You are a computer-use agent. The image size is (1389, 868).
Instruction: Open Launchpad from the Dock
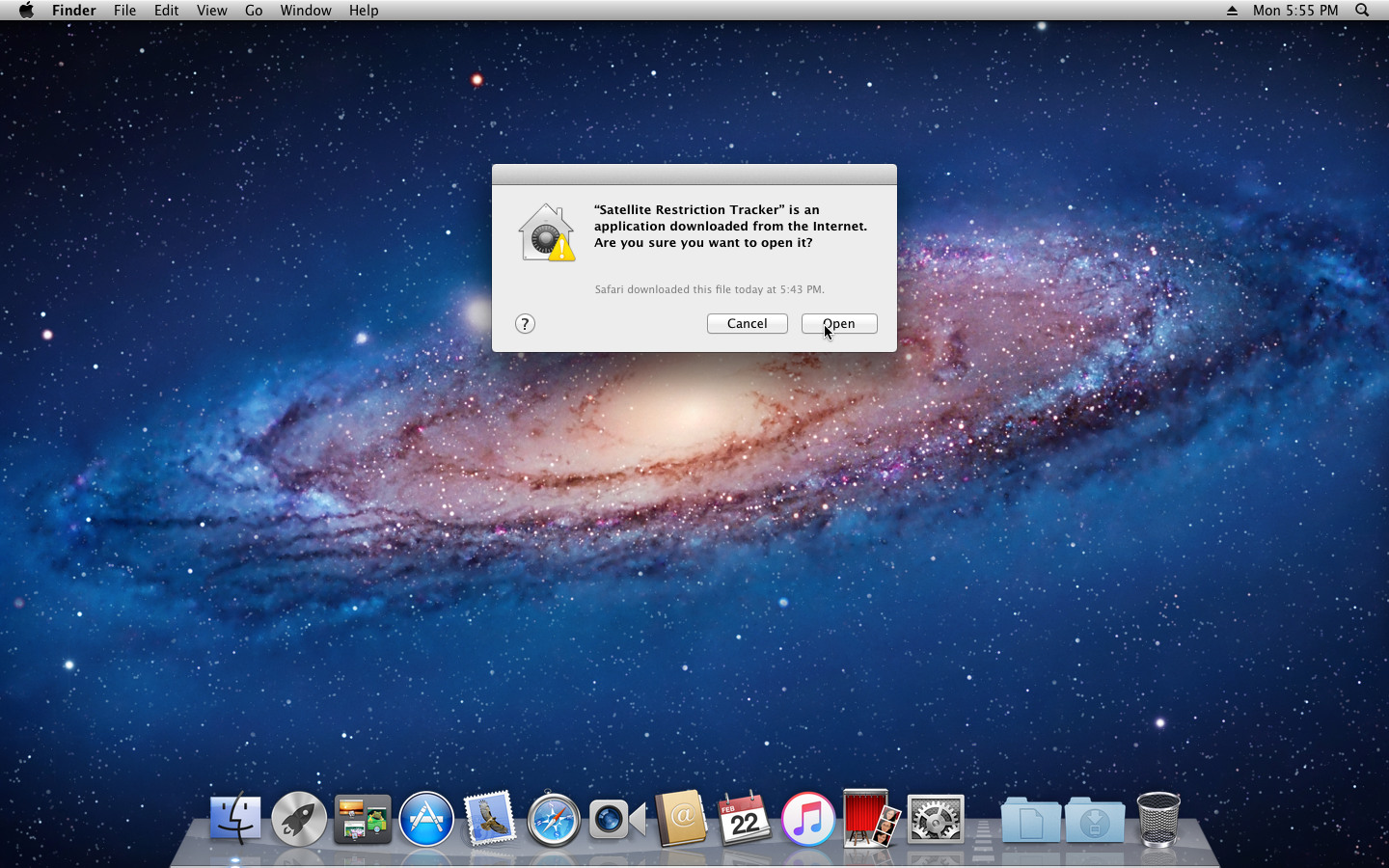[x=298, y=819]
